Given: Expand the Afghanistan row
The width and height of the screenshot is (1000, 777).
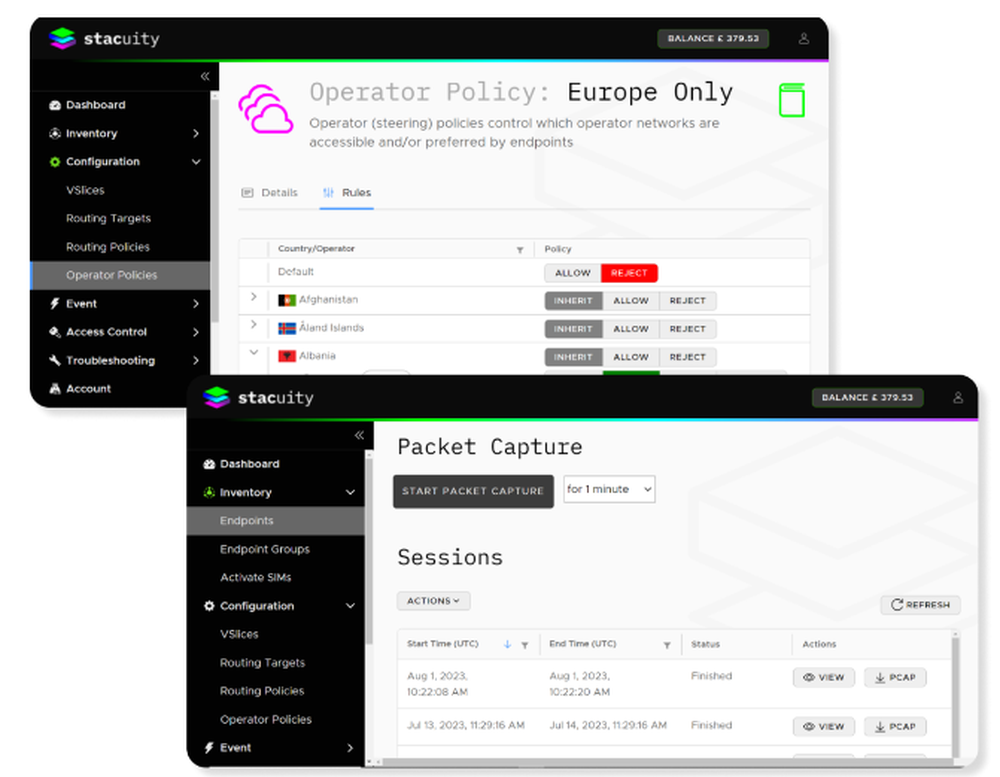Looking at the screenshot, I should tap(253, 297).
